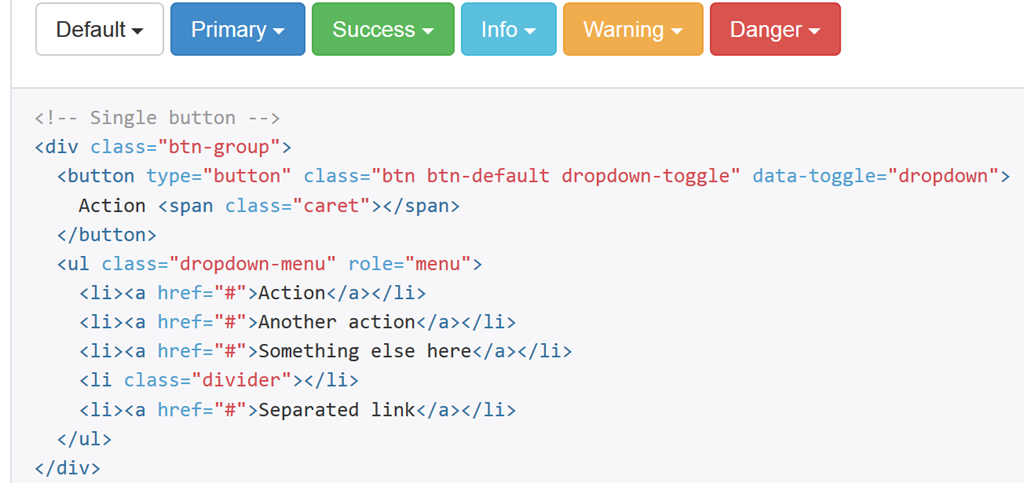Click the "Single button" comment line

tap(157, 118)
